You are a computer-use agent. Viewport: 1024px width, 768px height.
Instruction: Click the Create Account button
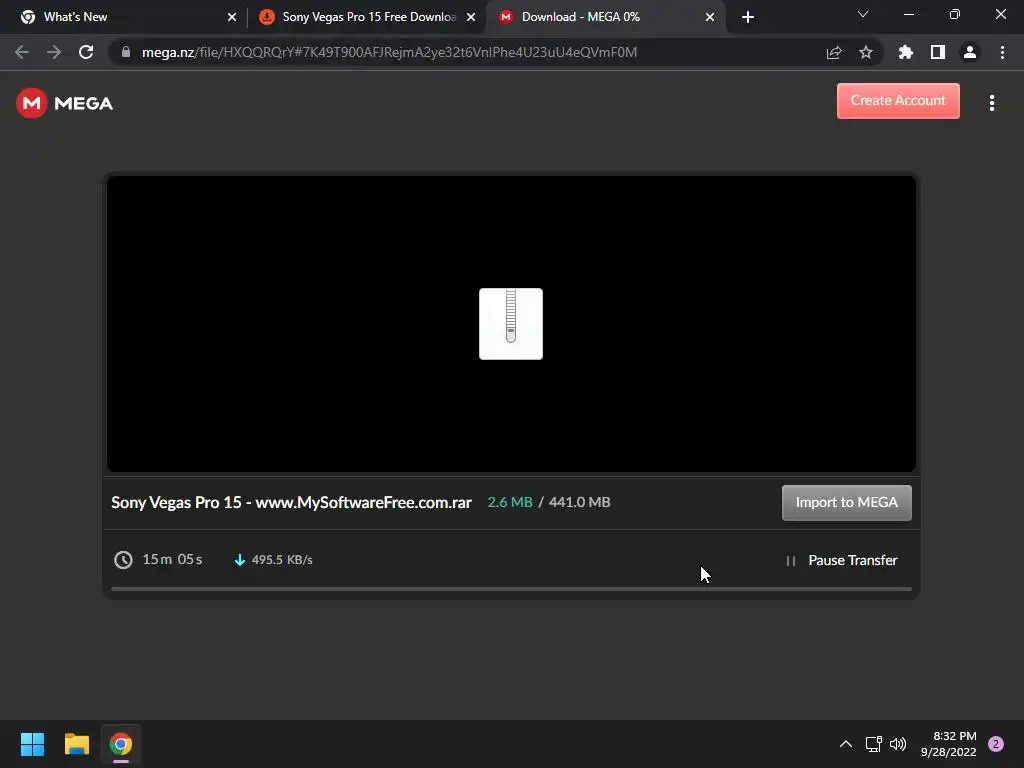[898, 101]
